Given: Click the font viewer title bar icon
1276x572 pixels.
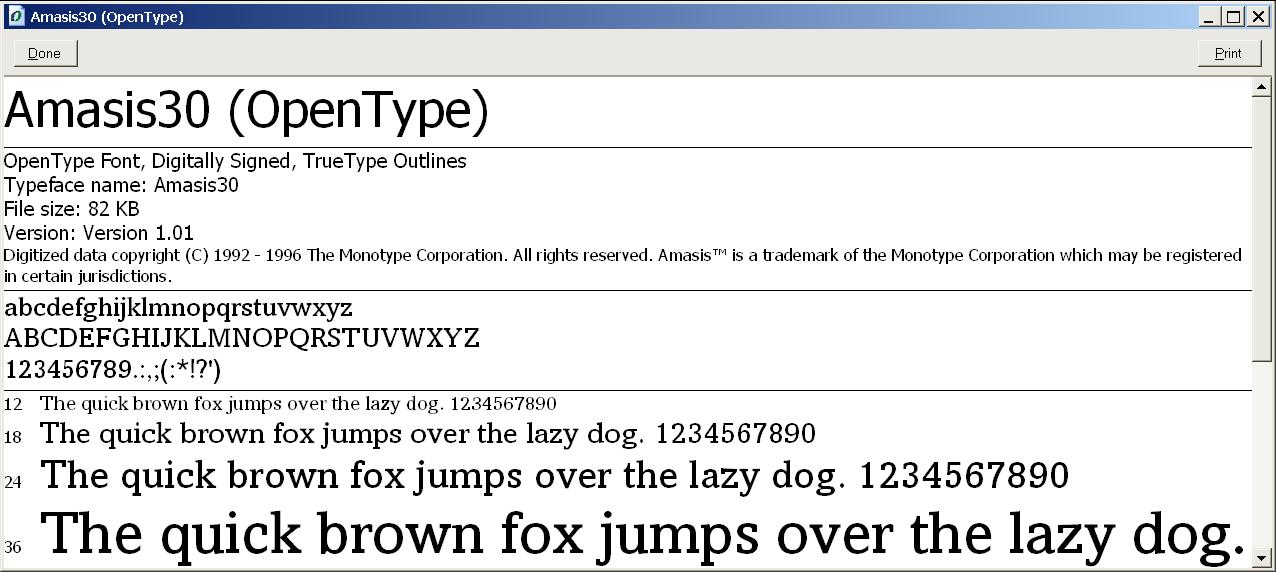Looking at the screenshot, I should click(x=16, y=17).
